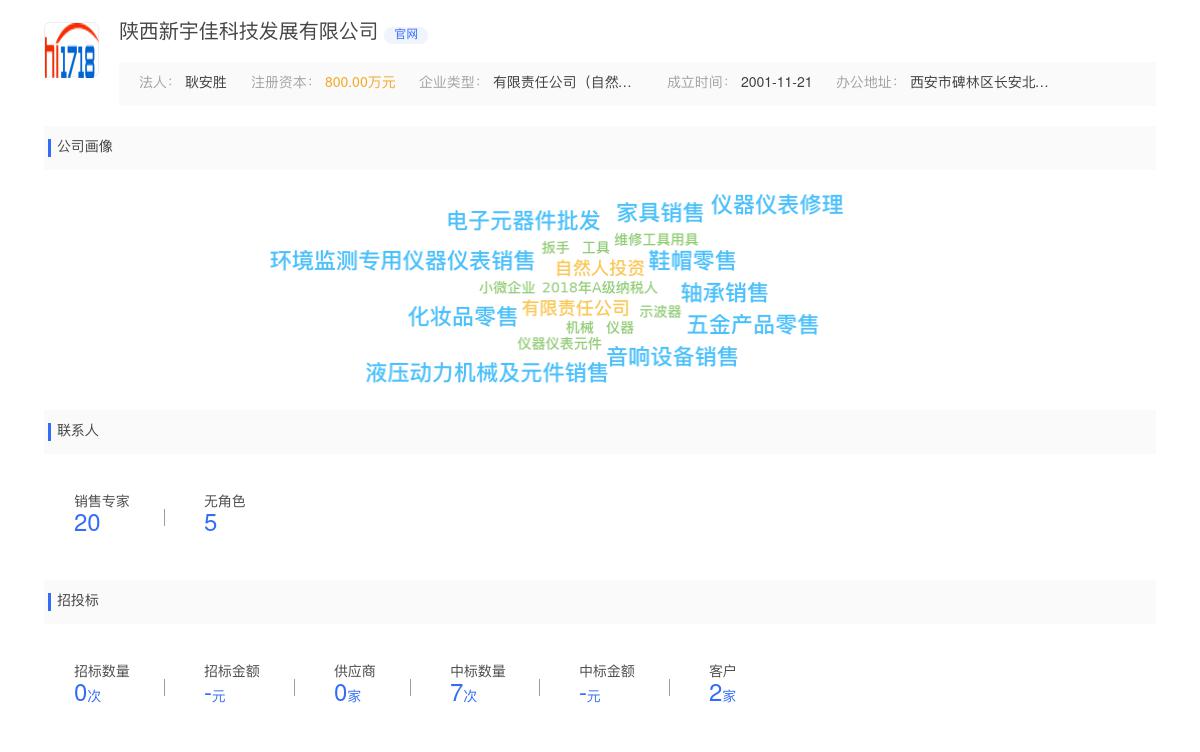This screenshot has height=752, width=1200.
Task: Click 销售专家 count 20
Action: [x=87, y=523]
